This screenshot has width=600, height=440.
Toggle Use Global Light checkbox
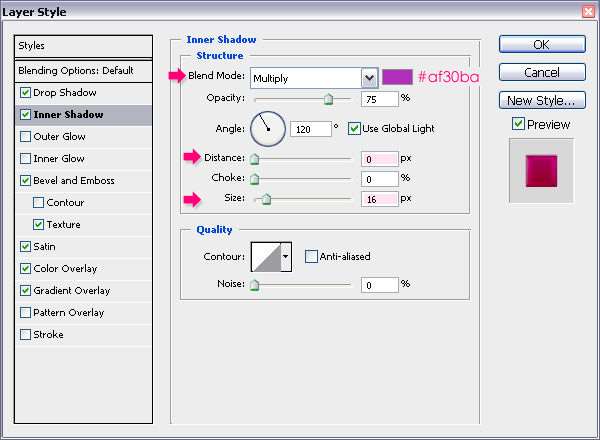coord(354,129)
